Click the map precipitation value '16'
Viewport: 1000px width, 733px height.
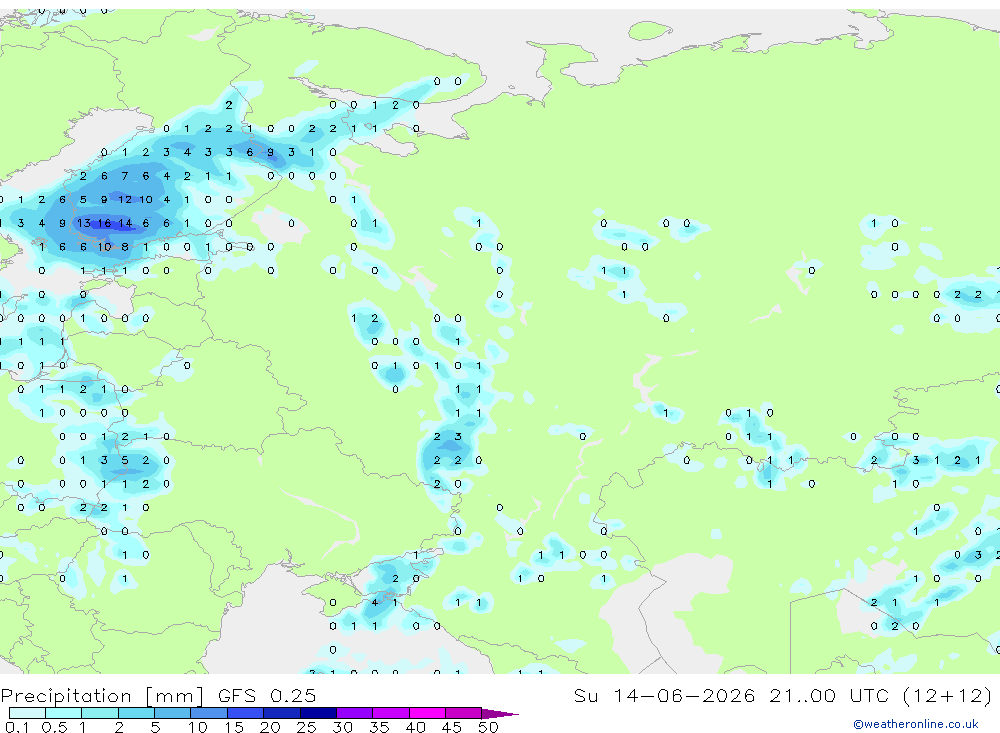[105, 223]
